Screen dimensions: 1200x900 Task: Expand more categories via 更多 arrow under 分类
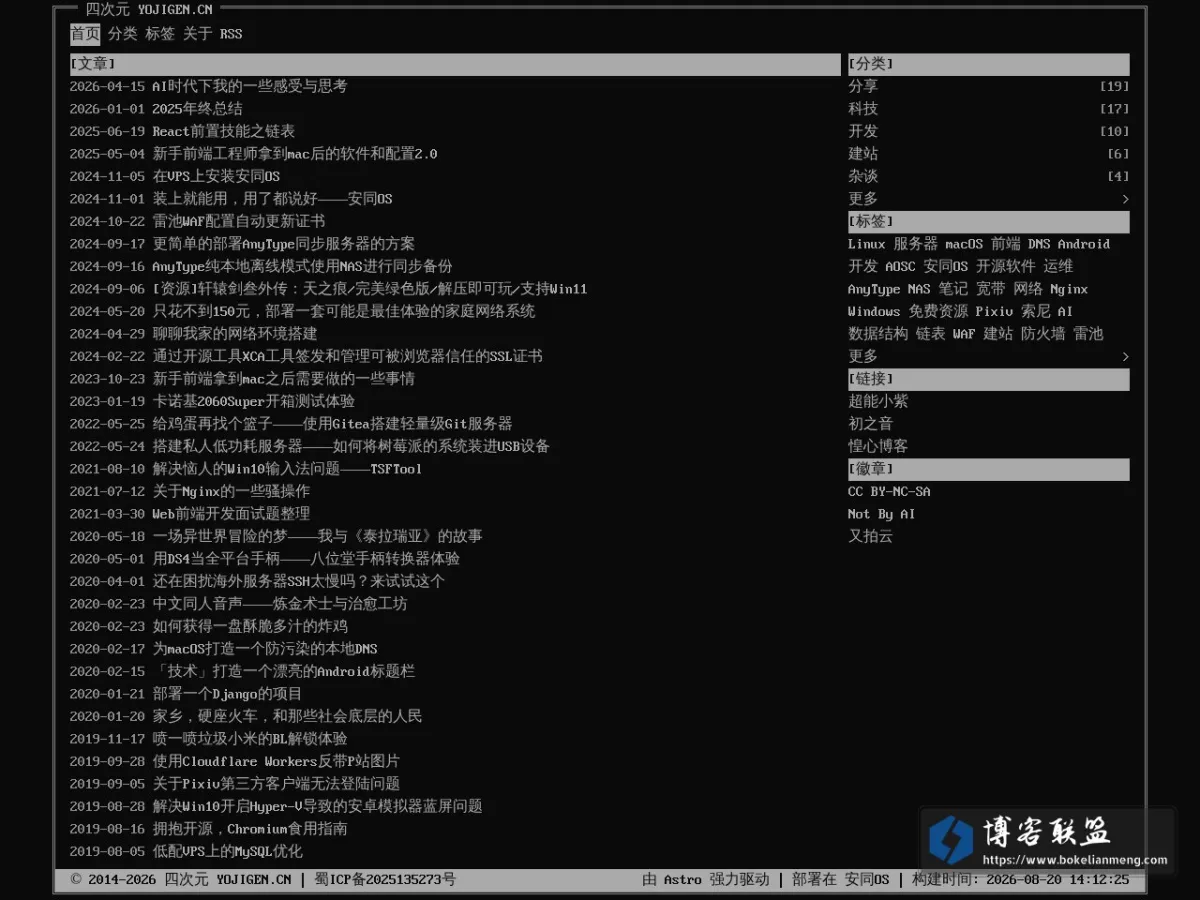[989, 199]
